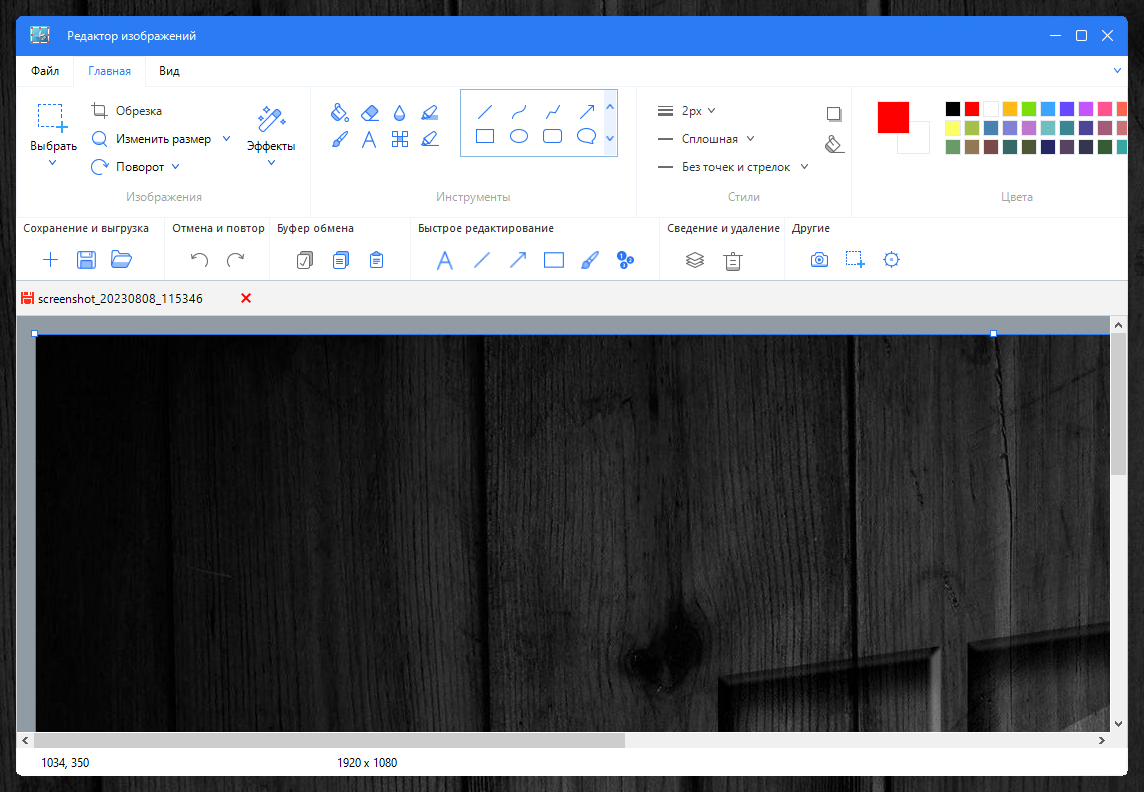Select the speech bubble shape
This screenshot has height=792, width=1144.
[587, 136]
